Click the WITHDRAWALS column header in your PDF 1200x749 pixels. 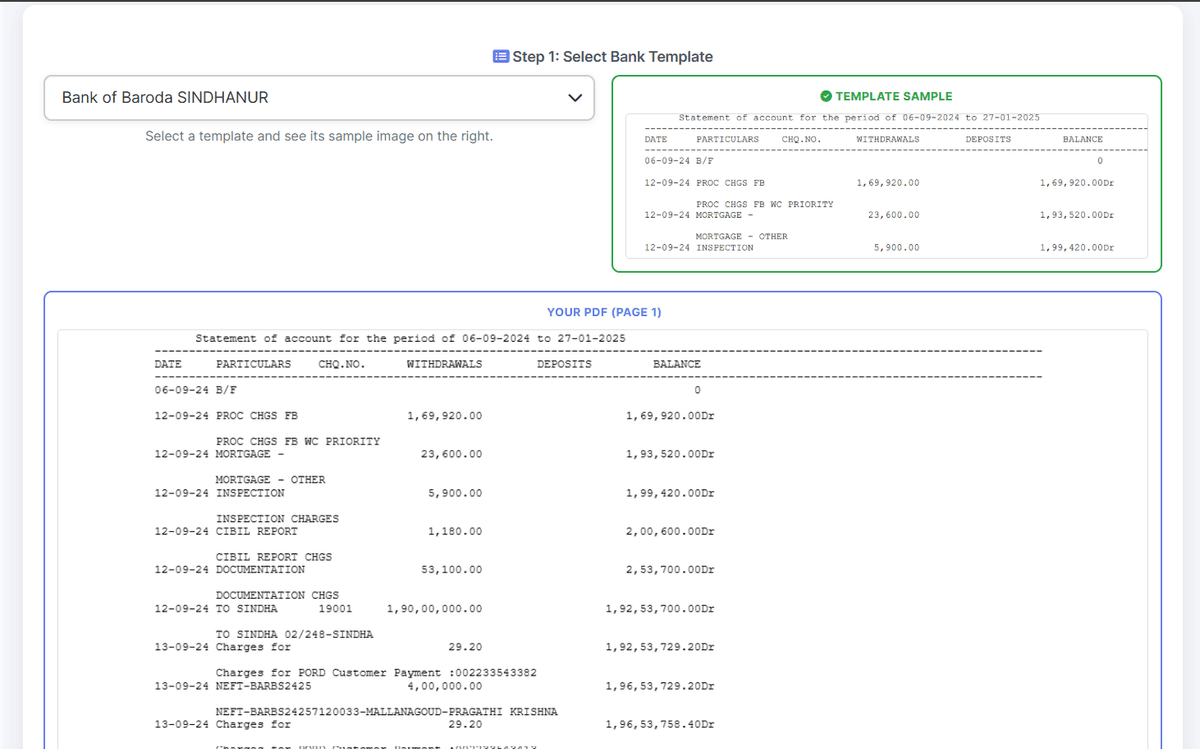444,365
